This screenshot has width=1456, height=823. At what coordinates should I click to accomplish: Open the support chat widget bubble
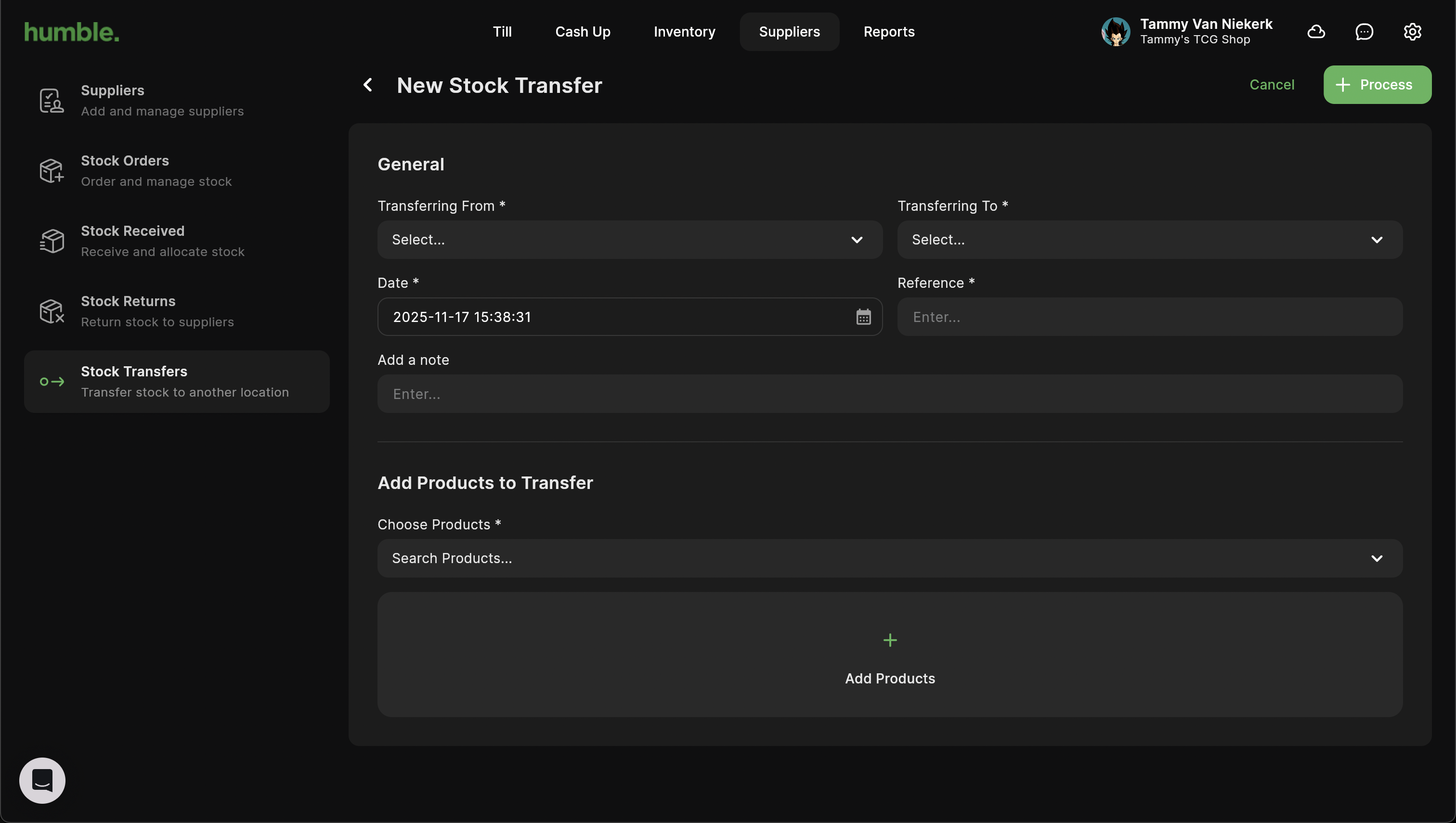42,780
